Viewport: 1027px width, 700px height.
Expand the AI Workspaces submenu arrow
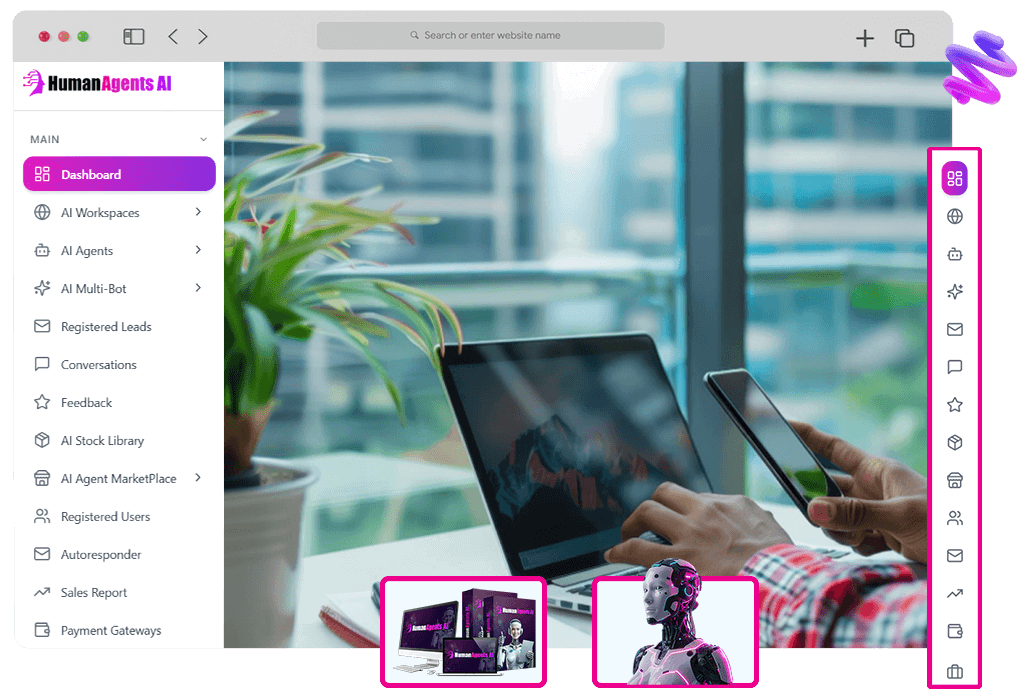198,212
